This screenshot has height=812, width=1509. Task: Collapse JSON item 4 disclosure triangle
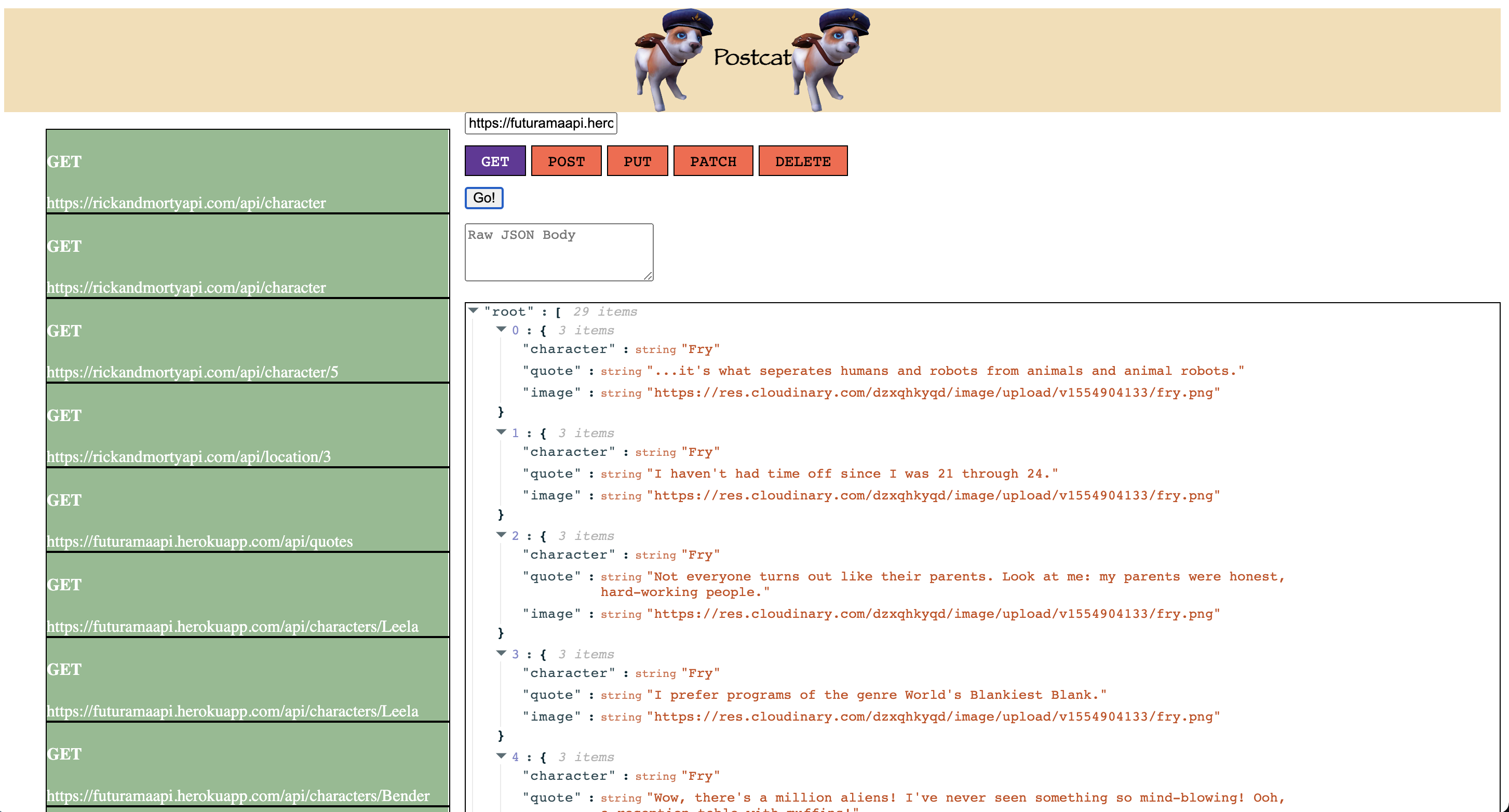tap(501, 756)
